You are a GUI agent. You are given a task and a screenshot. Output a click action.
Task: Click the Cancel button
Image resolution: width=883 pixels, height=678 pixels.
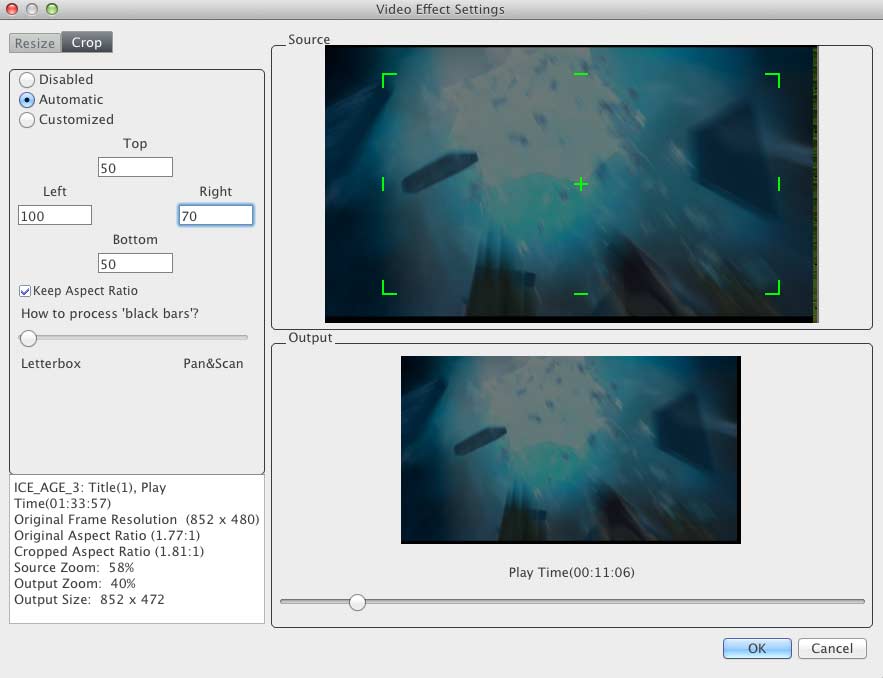(832, 648)
